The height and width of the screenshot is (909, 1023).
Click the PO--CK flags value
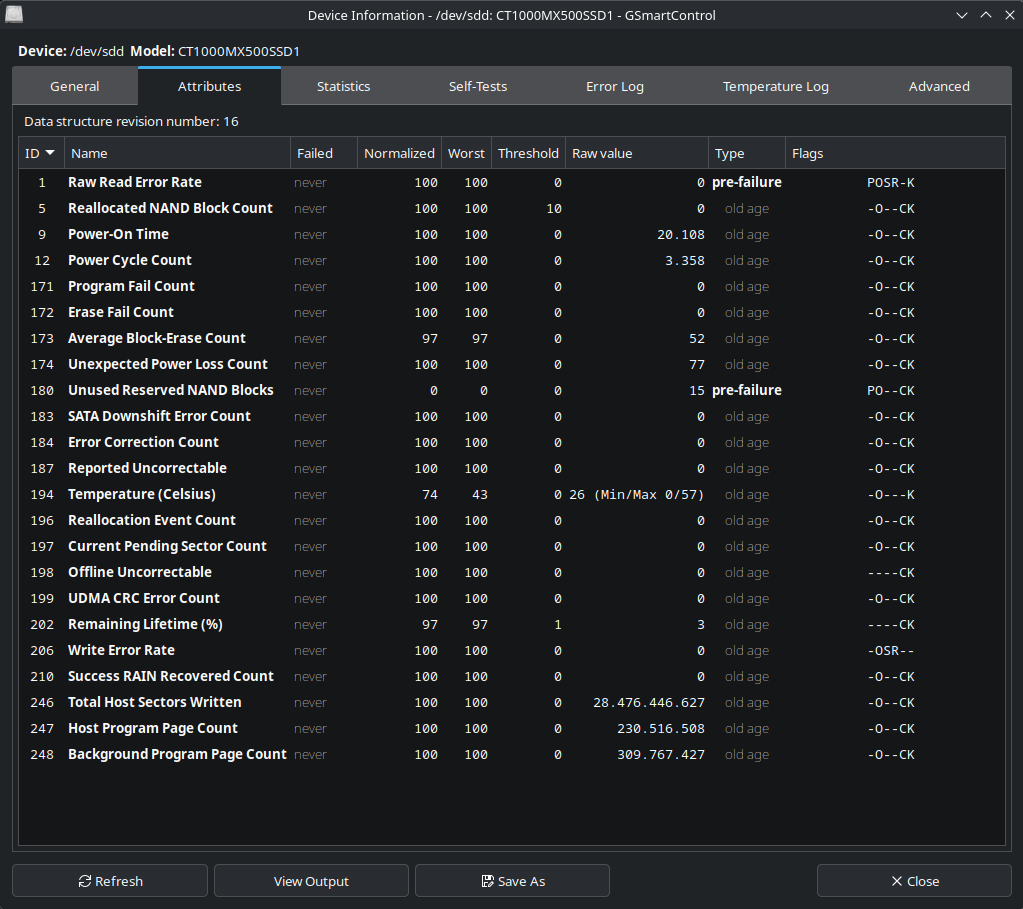(x=891, y=391)
